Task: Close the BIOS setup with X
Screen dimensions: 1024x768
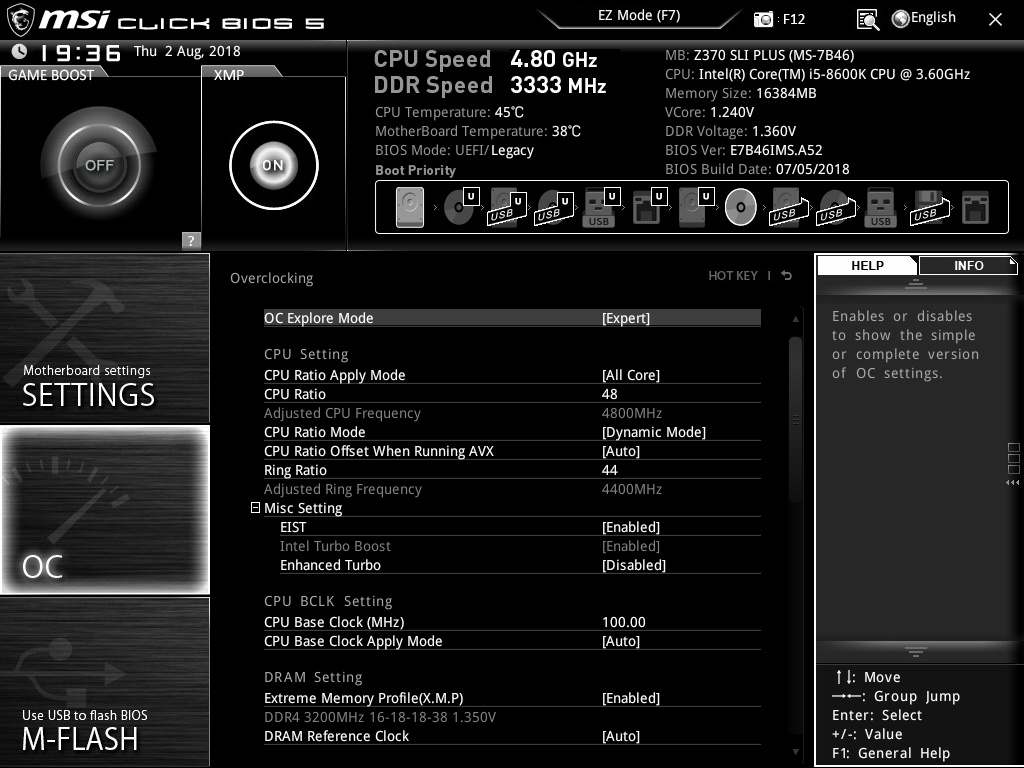Action: point(995,20)
